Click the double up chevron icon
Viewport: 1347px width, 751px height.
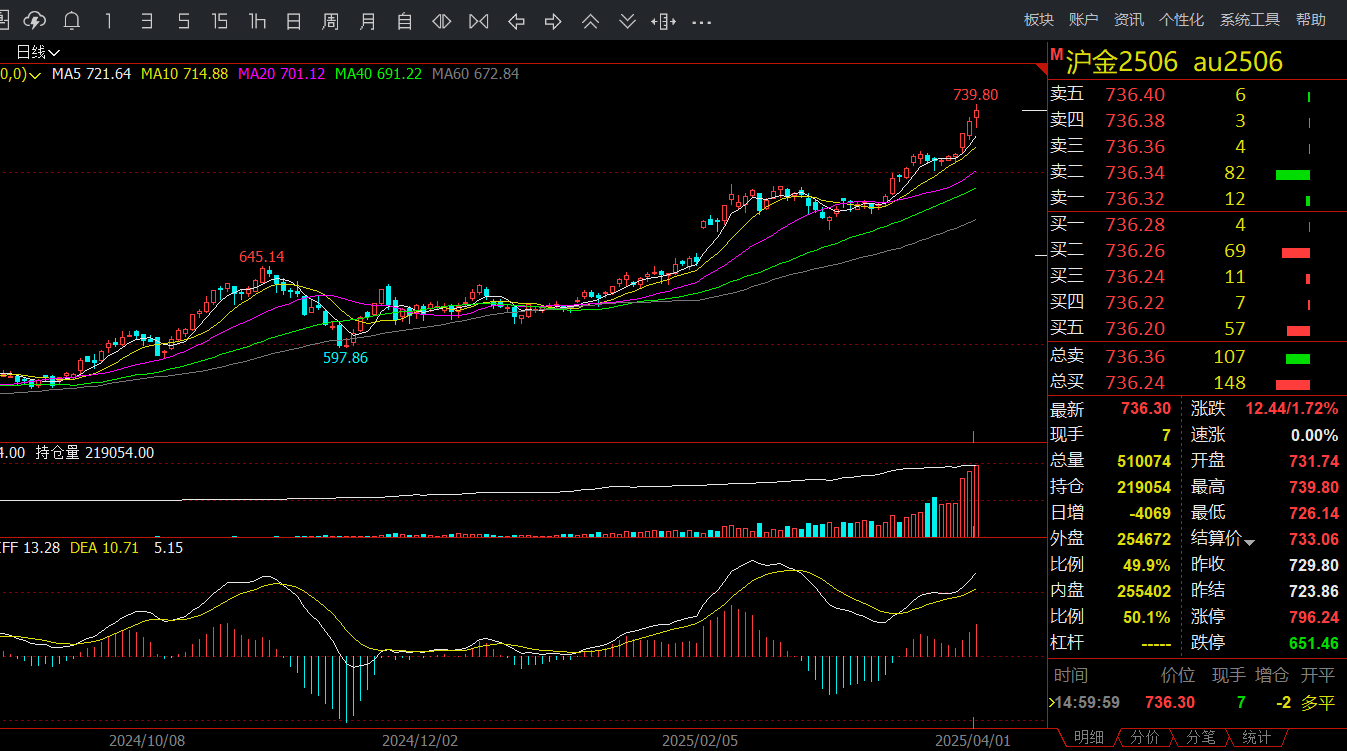click(590, 20)
